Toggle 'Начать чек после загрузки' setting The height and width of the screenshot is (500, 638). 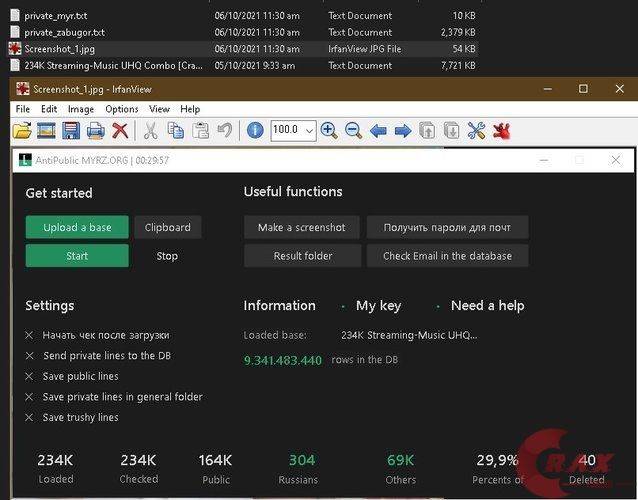[29, 335]
